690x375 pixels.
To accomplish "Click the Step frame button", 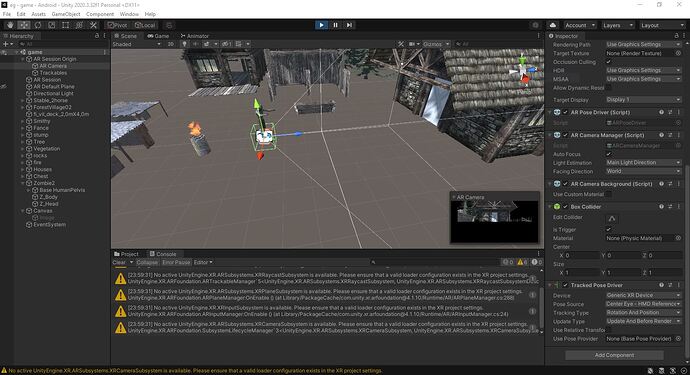I will [349, 25].
